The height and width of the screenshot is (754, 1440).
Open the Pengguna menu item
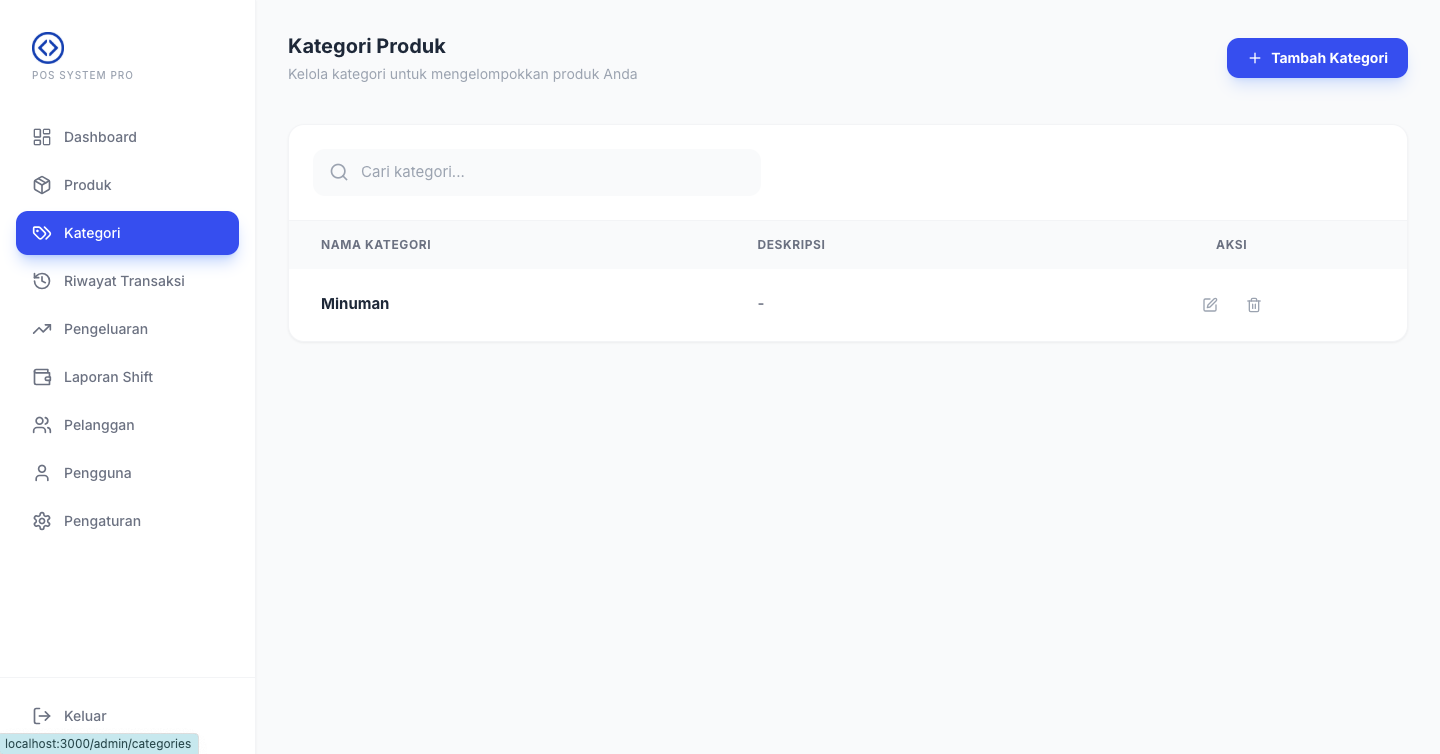tap(98, 473)
